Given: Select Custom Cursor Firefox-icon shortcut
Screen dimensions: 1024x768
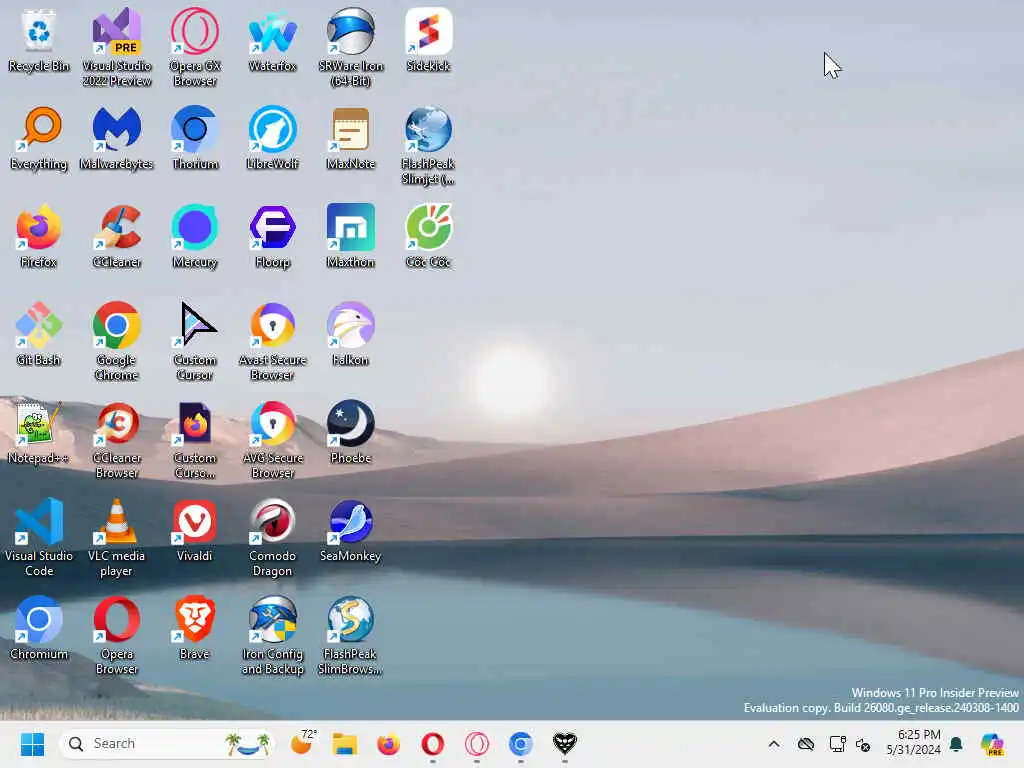Looking at the screenshot, I should [x=195, y=439].
